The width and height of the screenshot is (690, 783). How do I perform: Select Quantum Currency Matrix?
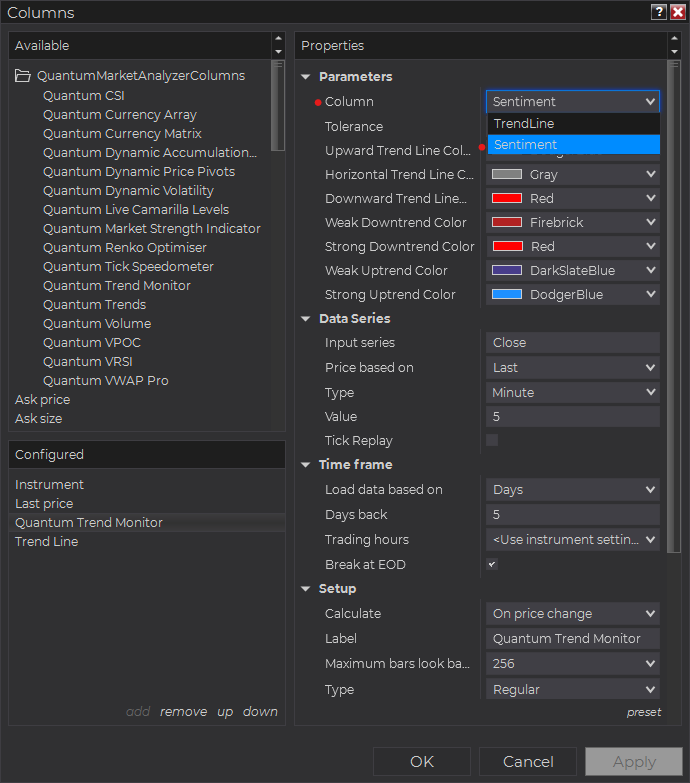[122, 133]
